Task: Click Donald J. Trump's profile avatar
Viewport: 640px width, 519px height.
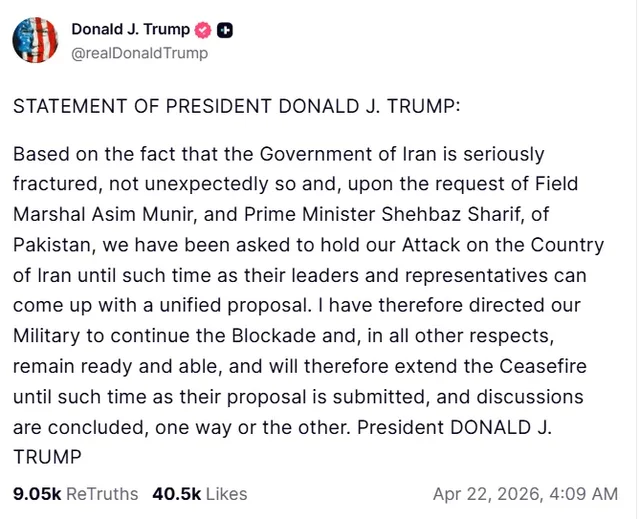Action: click(35, 40)
